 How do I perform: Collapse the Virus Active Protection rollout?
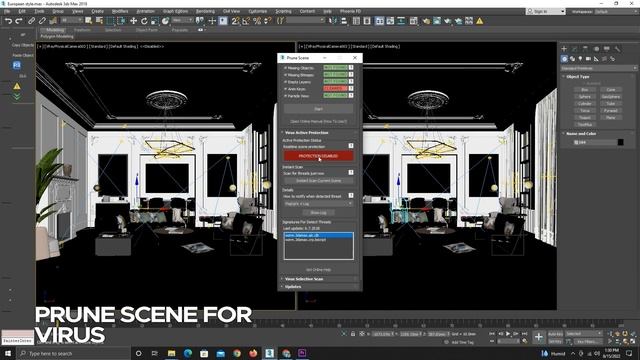306,133
